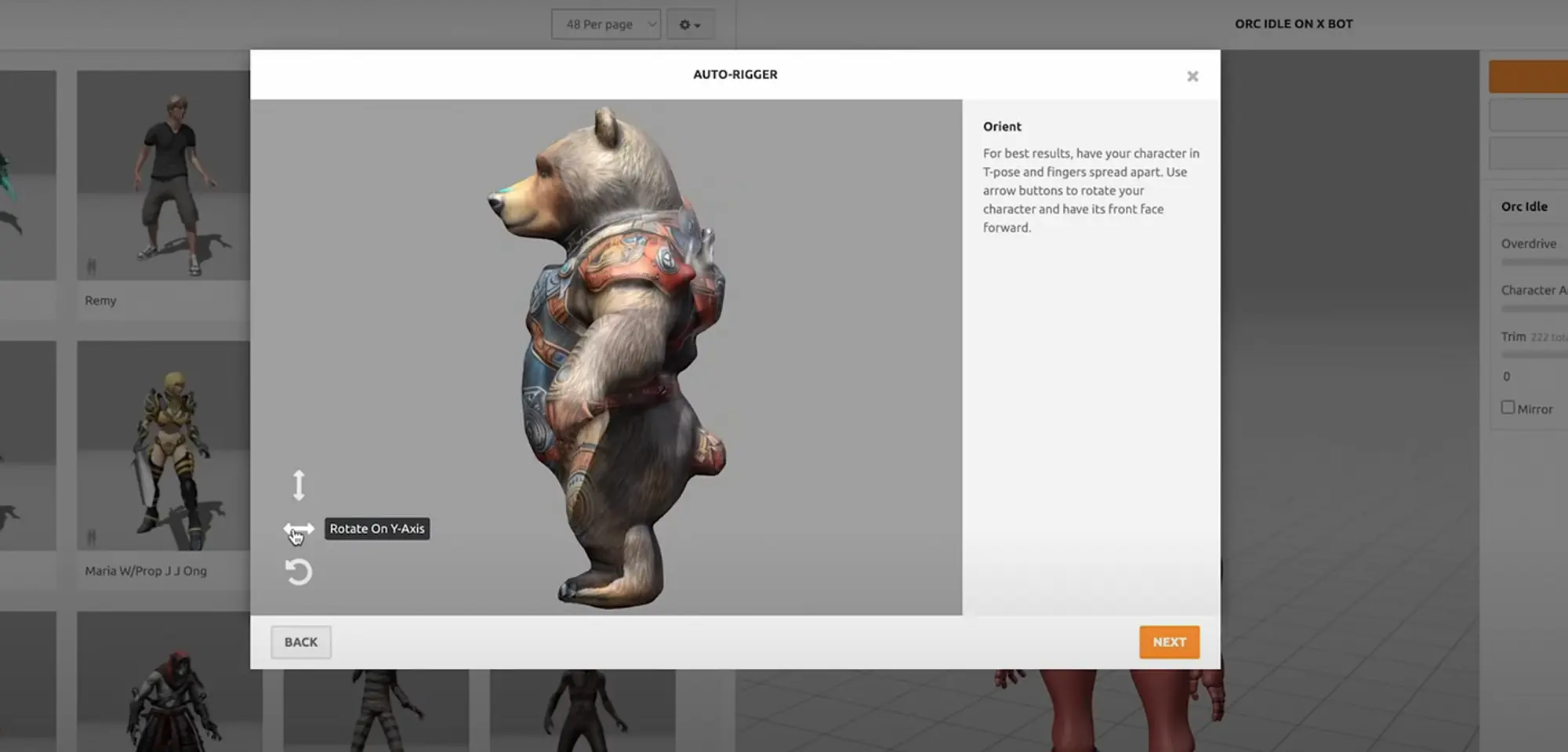The width and height of the screenshot is (1568, 752).
Task: Click the Rotate On Y-Axis arrow icon
Action: point(300,529)
